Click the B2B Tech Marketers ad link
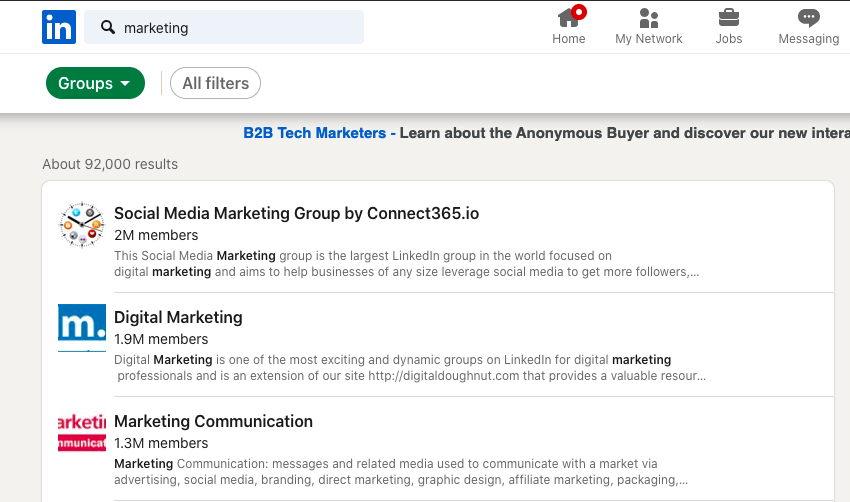Image resolution: width=850 pixels, height=502 pixels. [x=314, y=133]
